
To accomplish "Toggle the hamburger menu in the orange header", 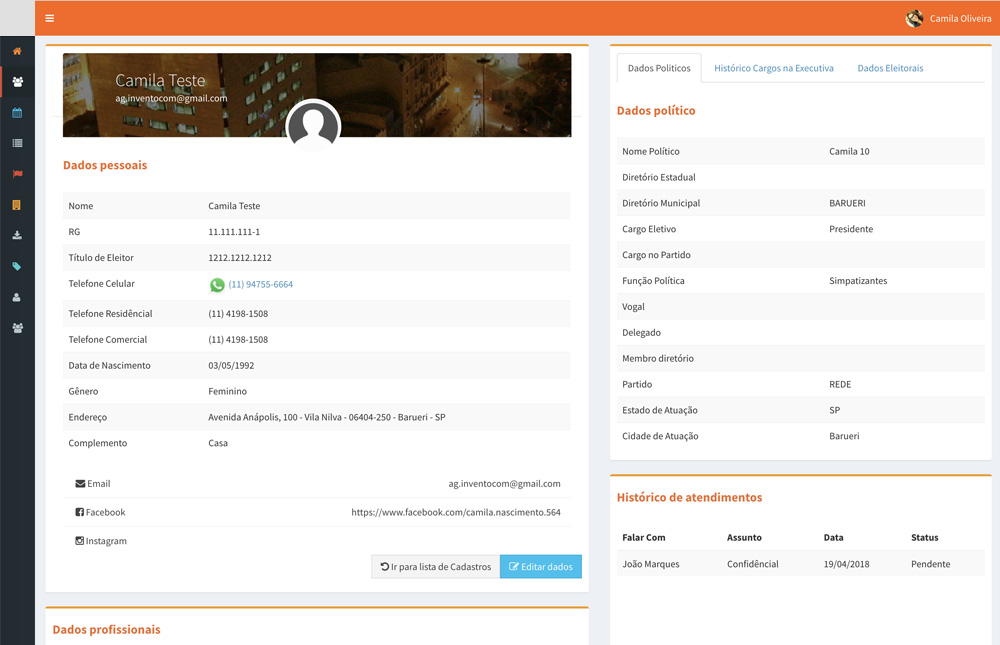I will click(x=50, y=19).
